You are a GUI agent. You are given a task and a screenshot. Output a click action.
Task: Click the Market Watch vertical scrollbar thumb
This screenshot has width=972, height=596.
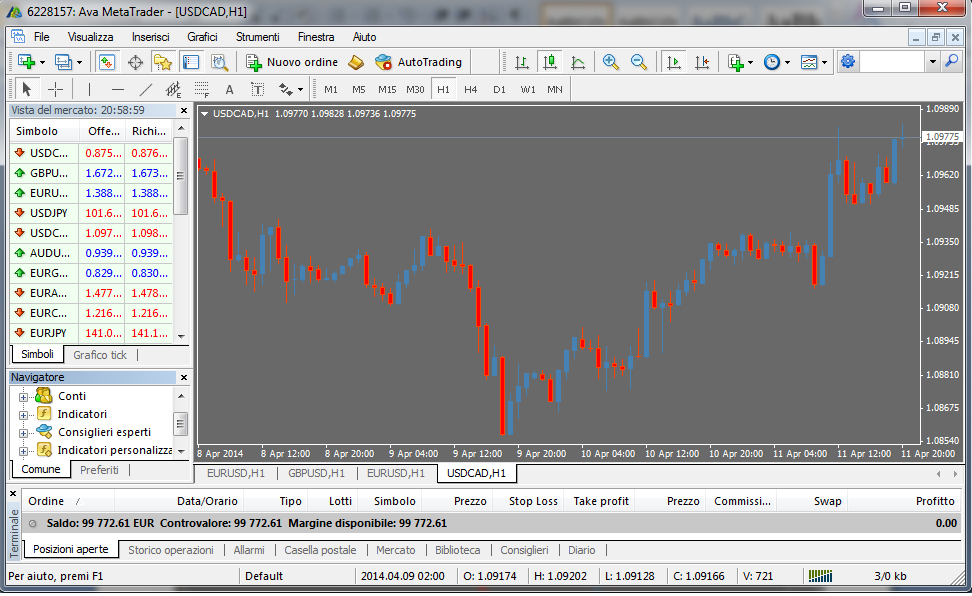click(180, 176)
